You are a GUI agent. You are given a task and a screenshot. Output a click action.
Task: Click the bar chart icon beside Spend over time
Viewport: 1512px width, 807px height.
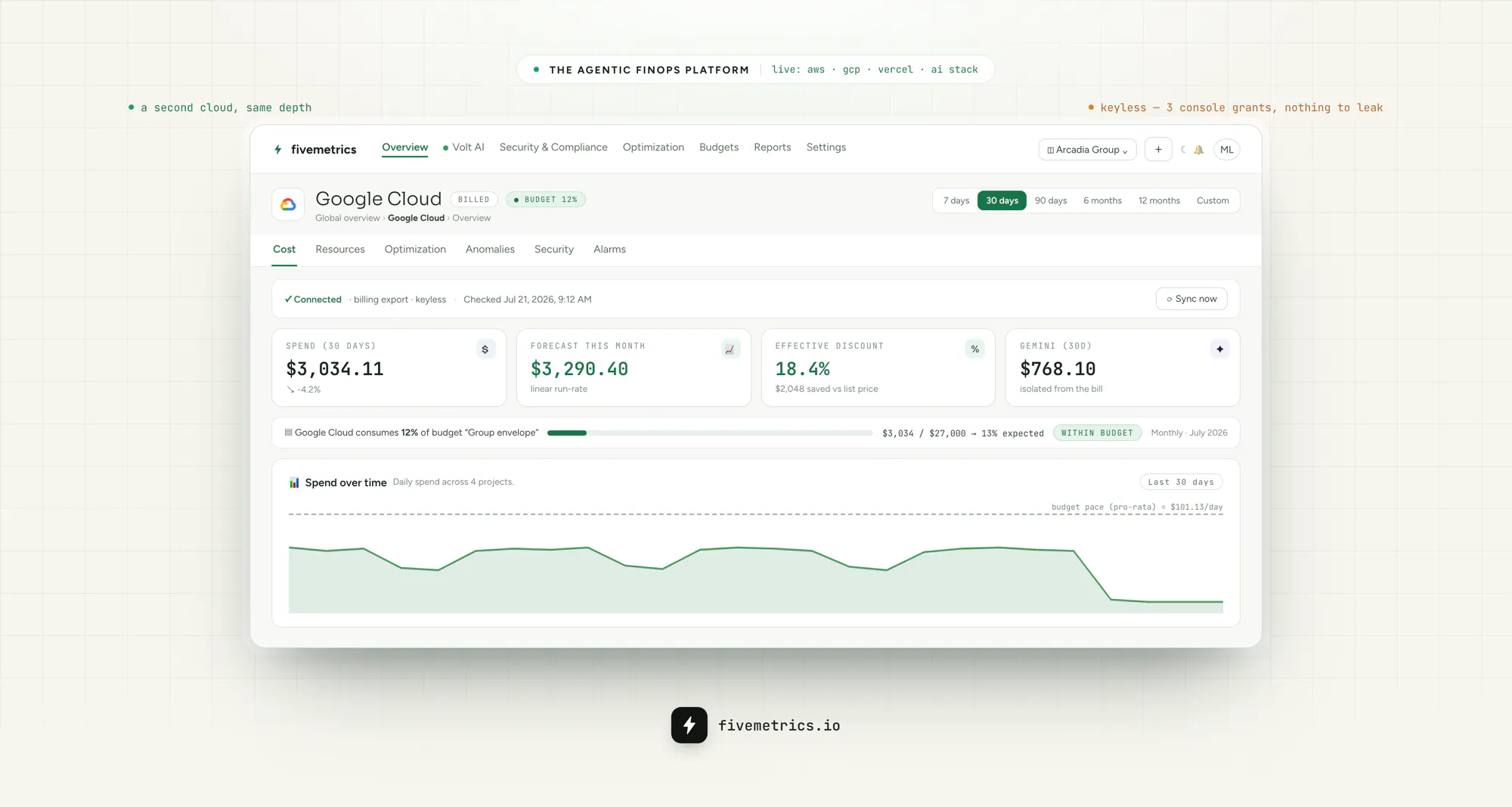coord(294,483)
